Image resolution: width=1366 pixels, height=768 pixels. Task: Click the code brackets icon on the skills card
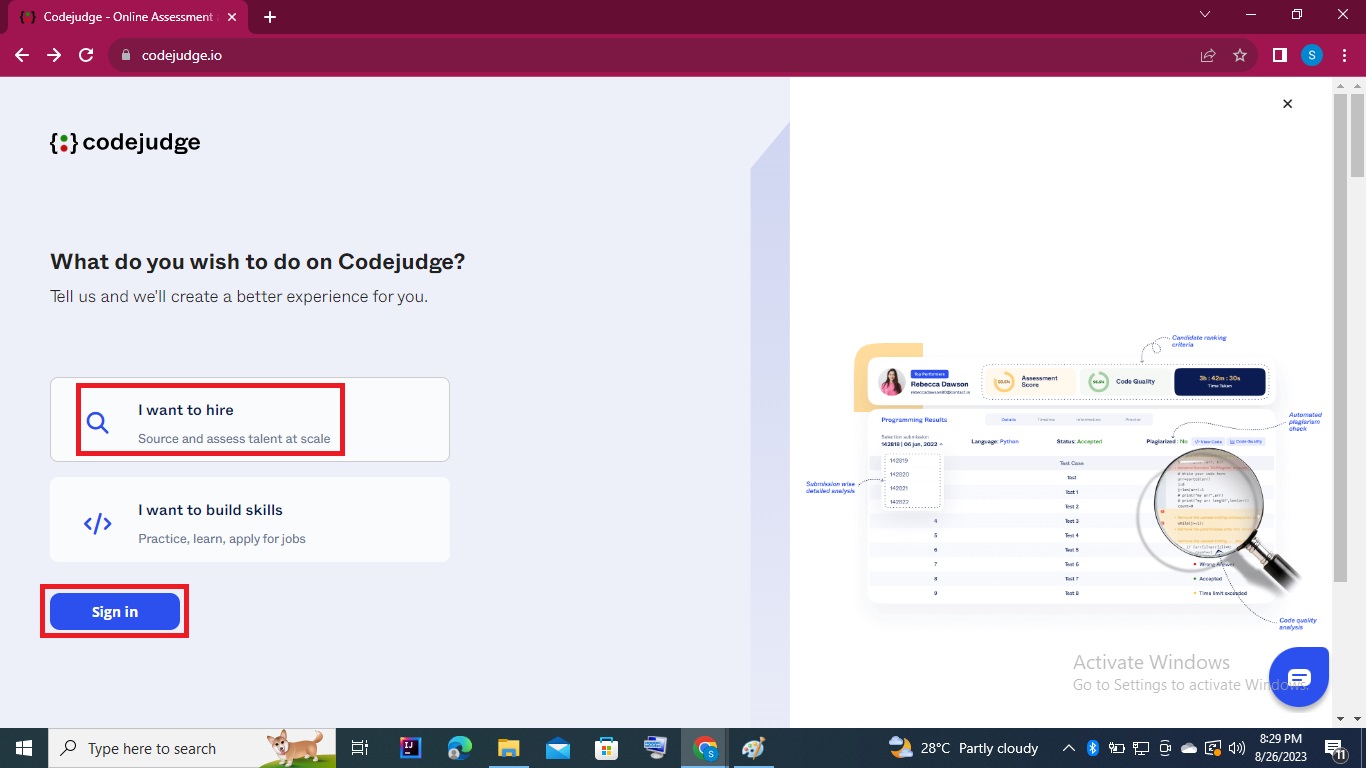[x=97, y=522]
